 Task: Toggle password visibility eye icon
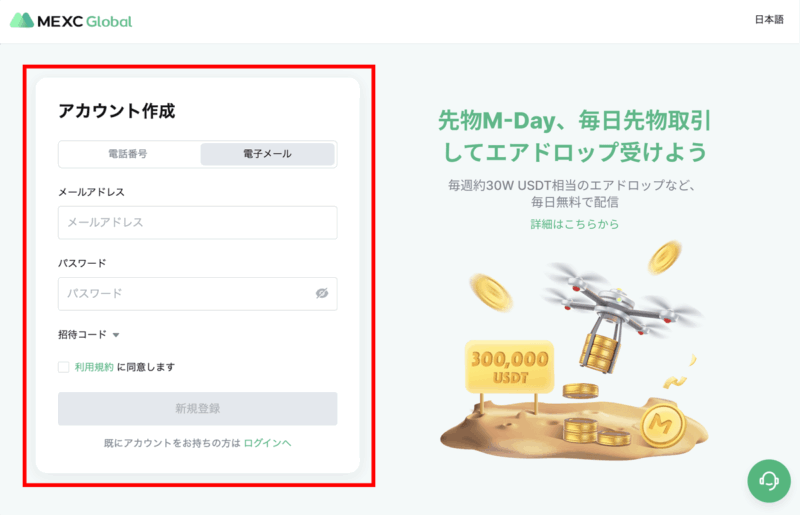(x=322, y=294)
